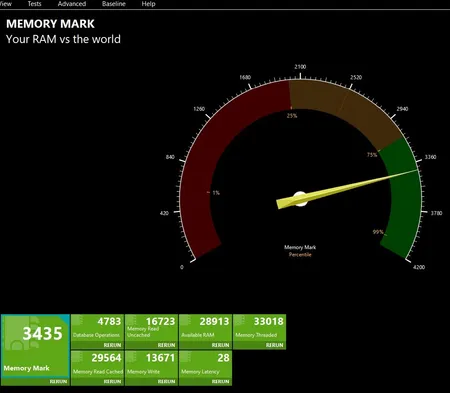Select the Memory Threaded 33018 tile
Viewport: 450px width, 393px height.
coord(259,328)
